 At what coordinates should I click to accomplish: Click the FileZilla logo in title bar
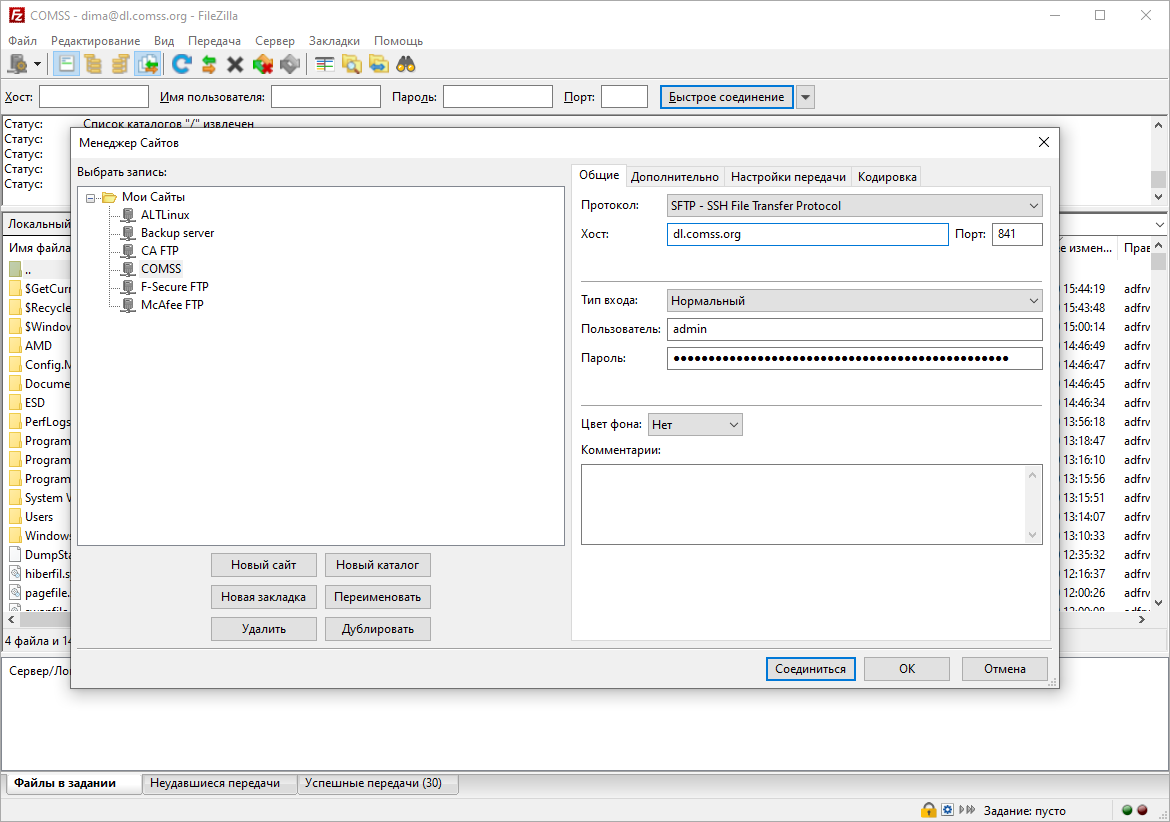[x=16, y=15]
